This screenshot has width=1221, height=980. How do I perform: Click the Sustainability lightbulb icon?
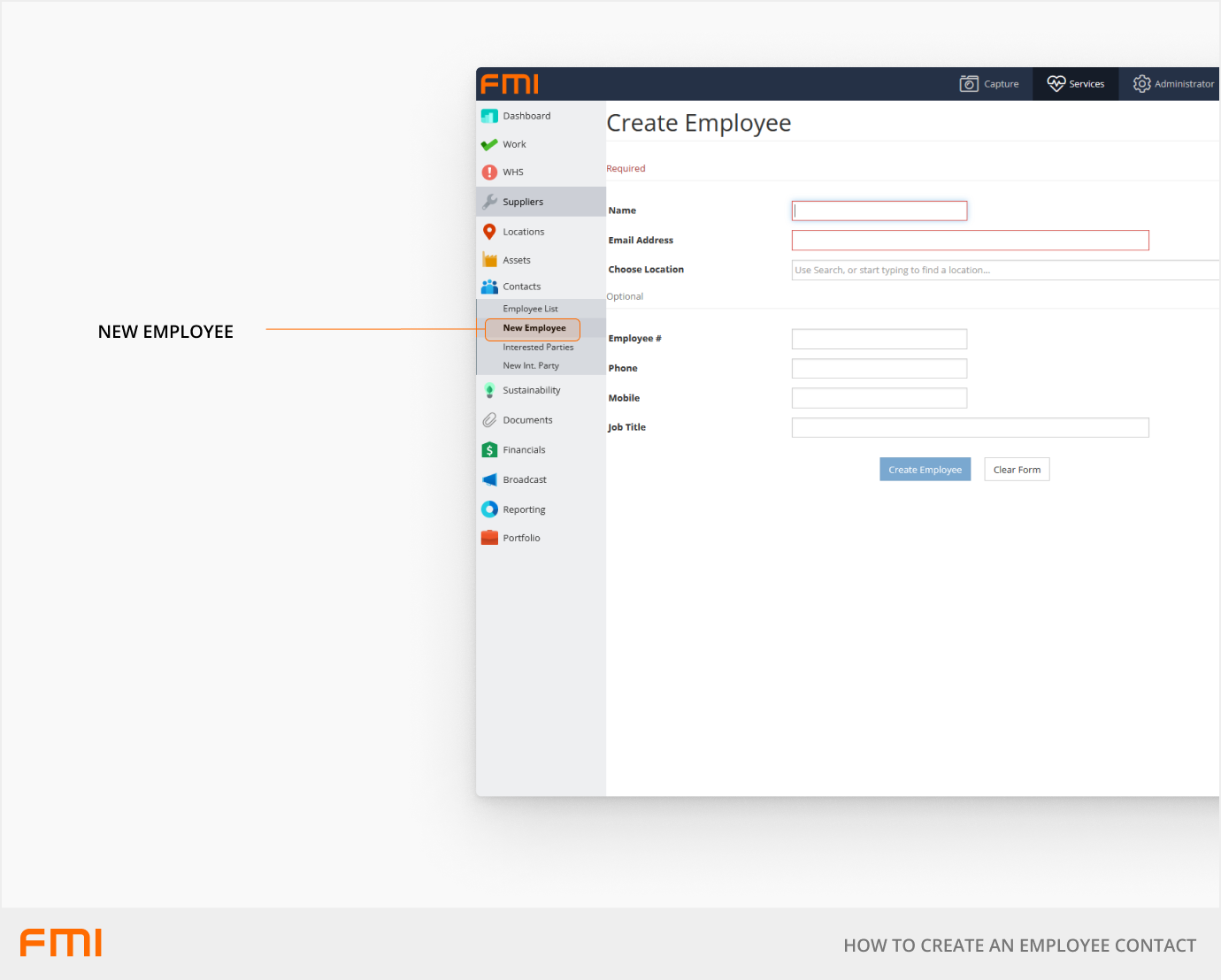pyautogui.click(x=489, y=390)
